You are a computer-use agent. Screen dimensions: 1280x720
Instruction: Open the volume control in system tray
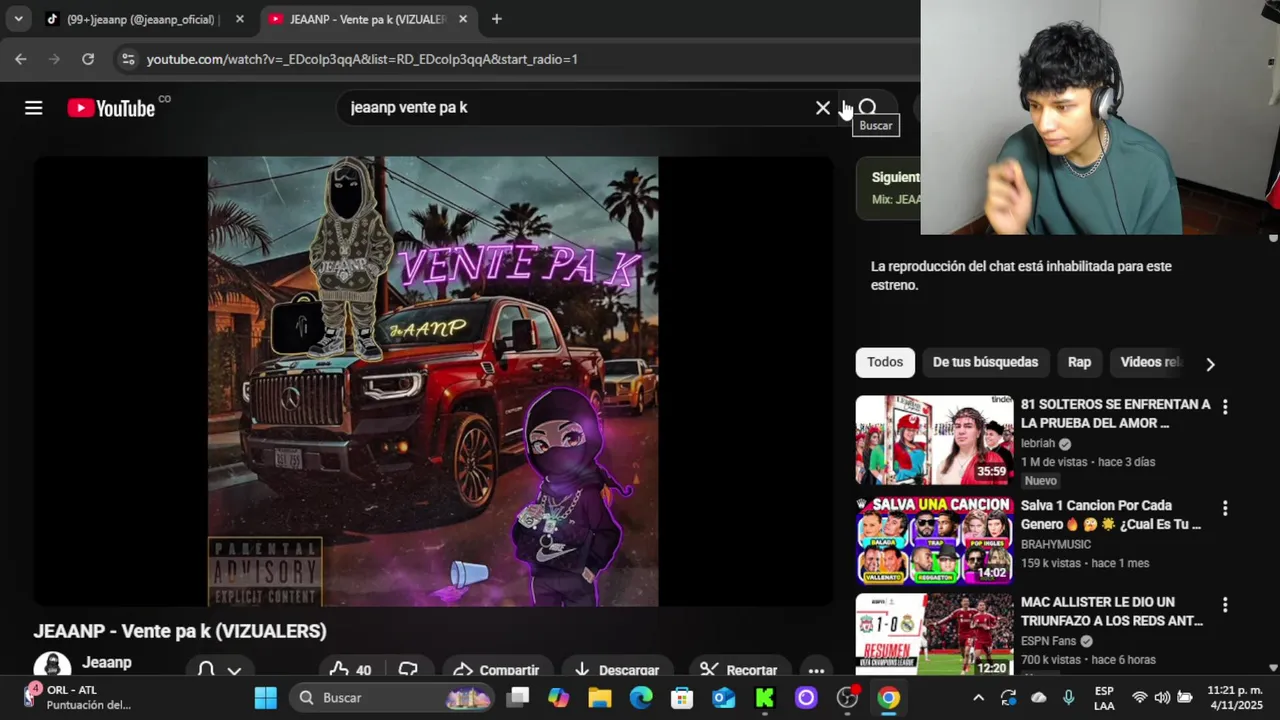point(1162,698)
